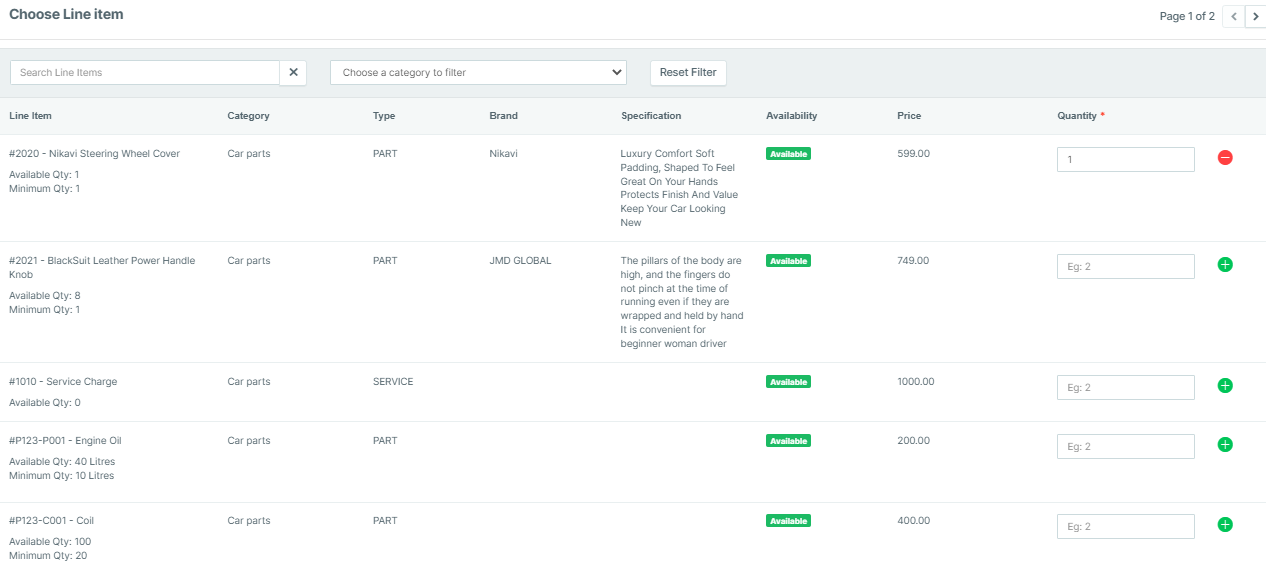Image resolution: width=1266 pixels, height=582 pixels.
Task: Click the Available badge for Engine Oil
Action: [x=788, y=441]
